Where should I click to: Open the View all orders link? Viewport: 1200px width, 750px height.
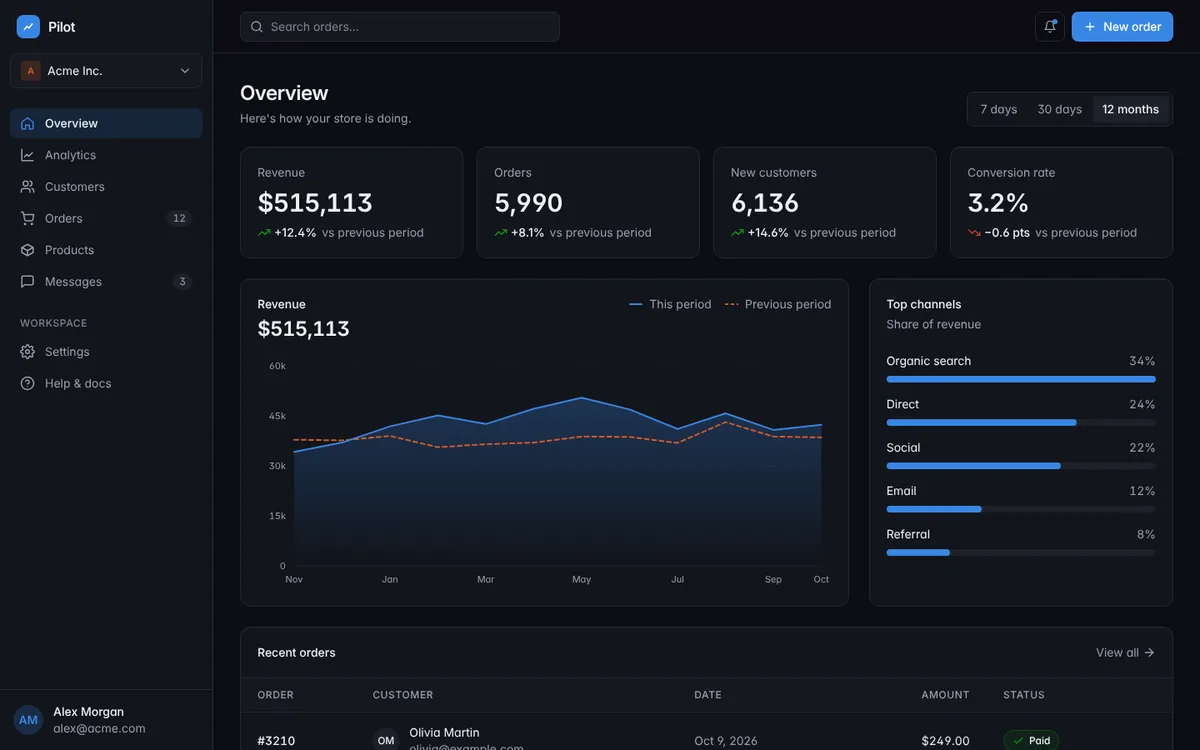[x=1125, y=653]
